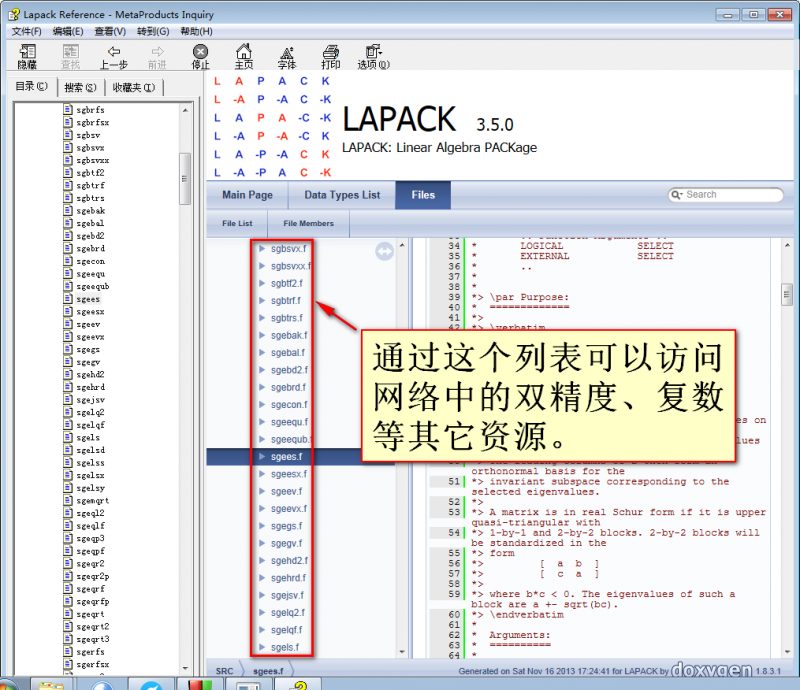The width and height of the screenshot is (800, 690).
Task: Expand the sgbsvx.f entry arrow
Action: (262, 249)
